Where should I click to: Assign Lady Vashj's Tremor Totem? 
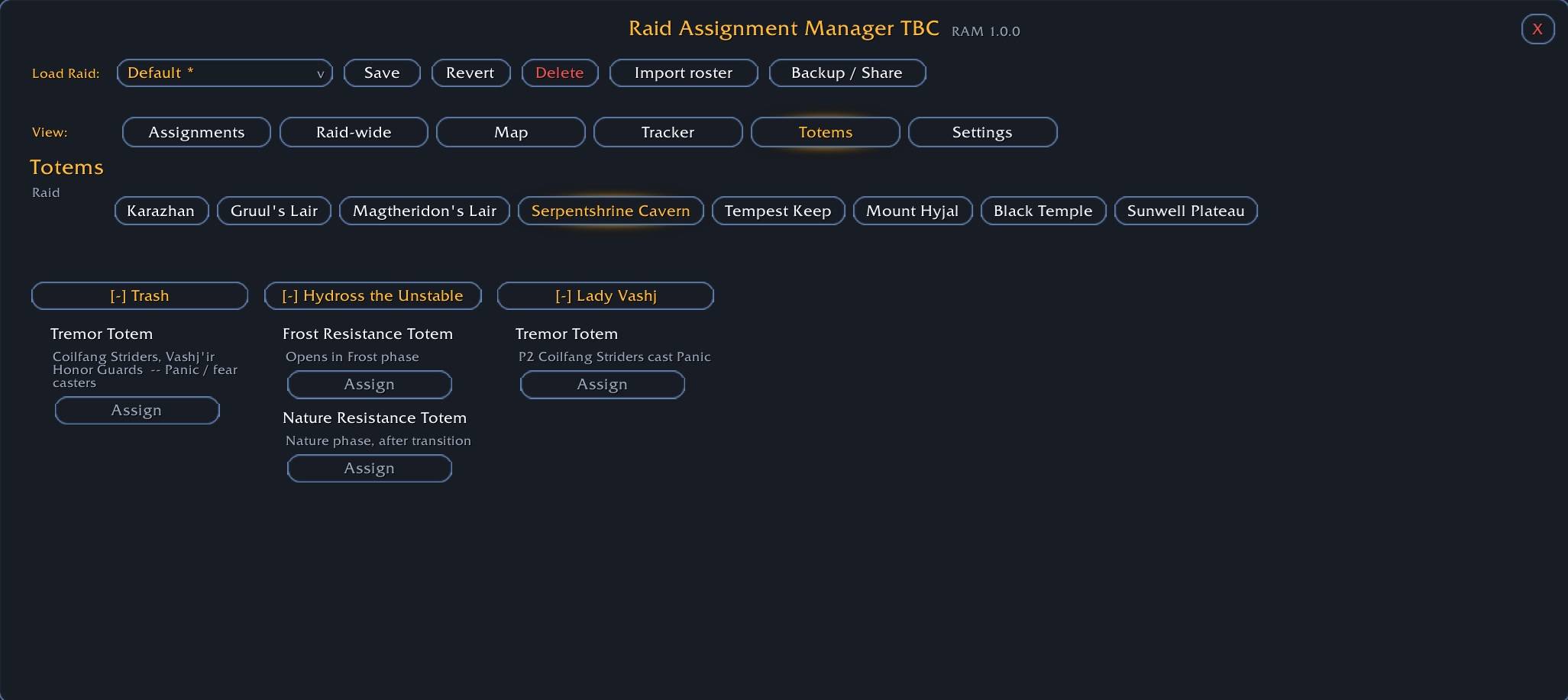pos(603,385)
